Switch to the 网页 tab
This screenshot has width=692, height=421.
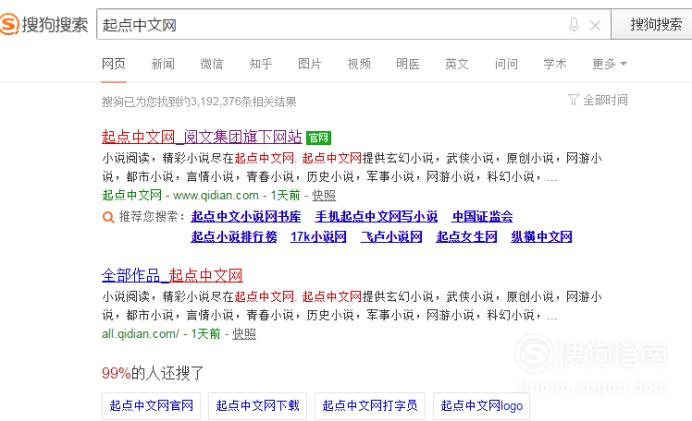point(113,64)
